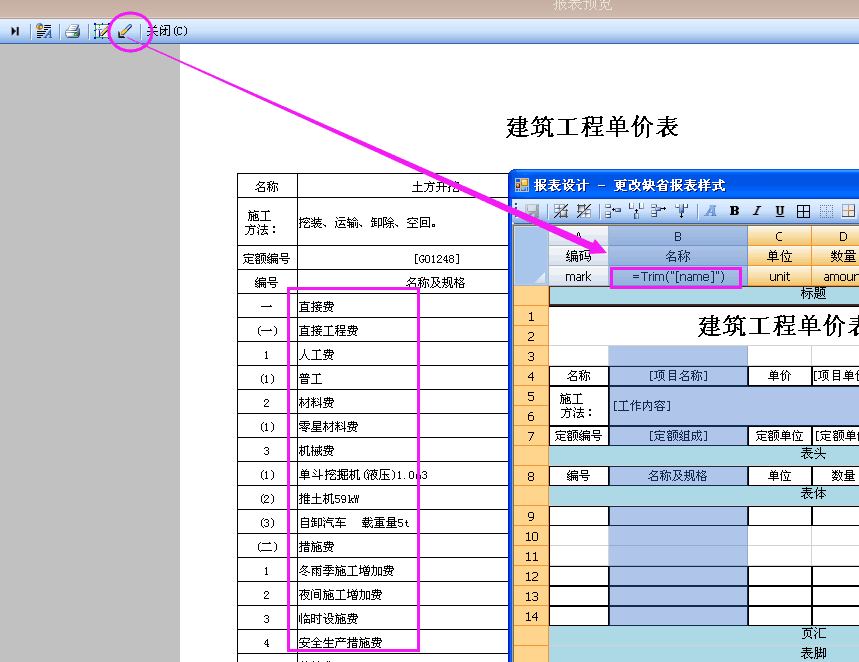Click 关闭(C) to close the preview

pyautogui.click(x=167, y=31)
